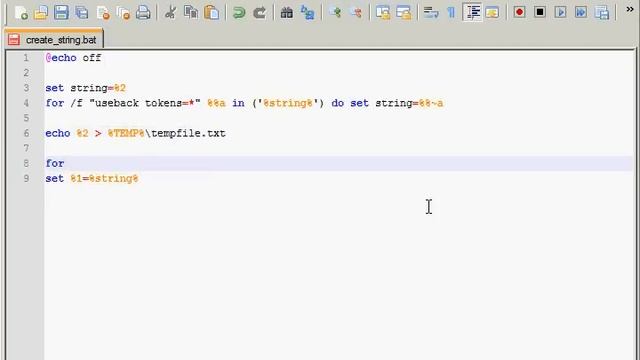Print the document with the printer icon

click(x=143, y=13)
